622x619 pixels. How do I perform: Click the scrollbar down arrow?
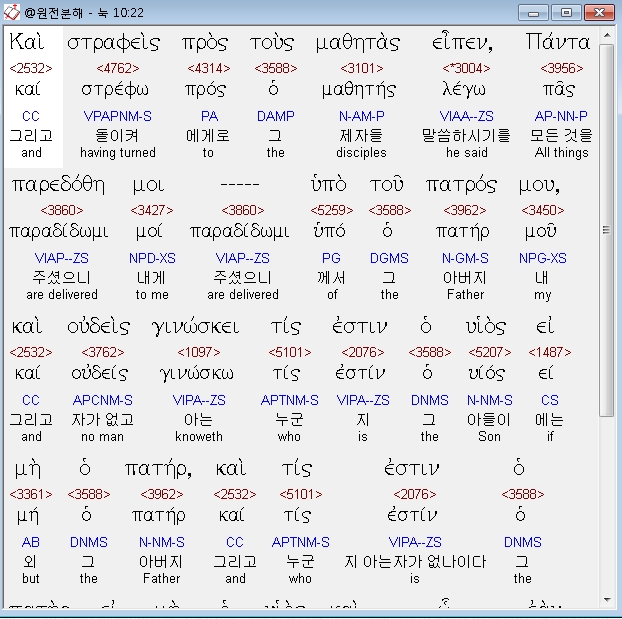point(607,600)
